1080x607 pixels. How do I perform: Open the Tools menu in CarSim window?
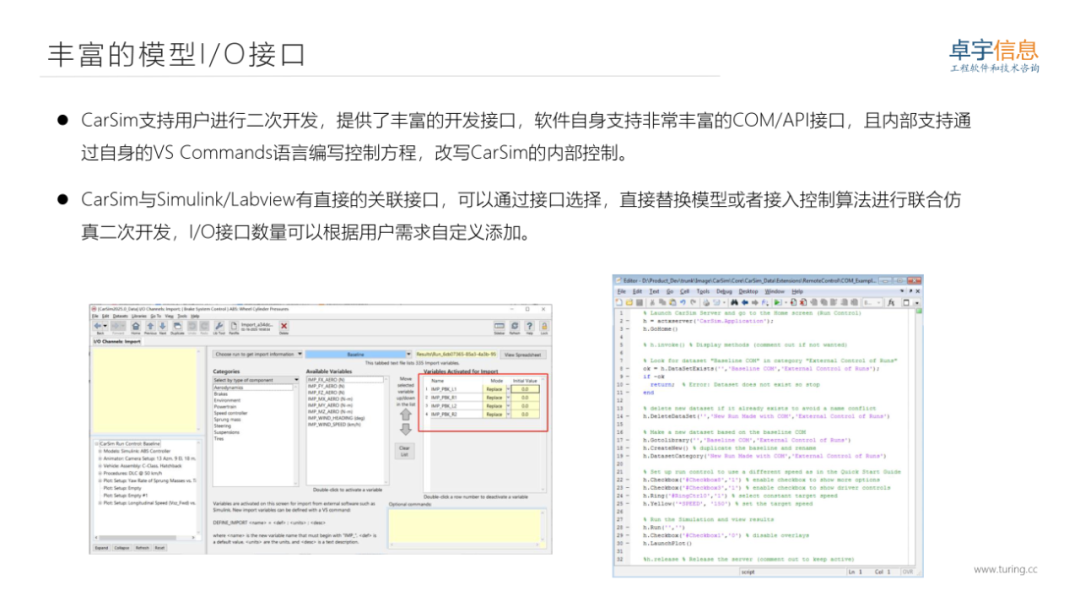[x=183, y=316]
